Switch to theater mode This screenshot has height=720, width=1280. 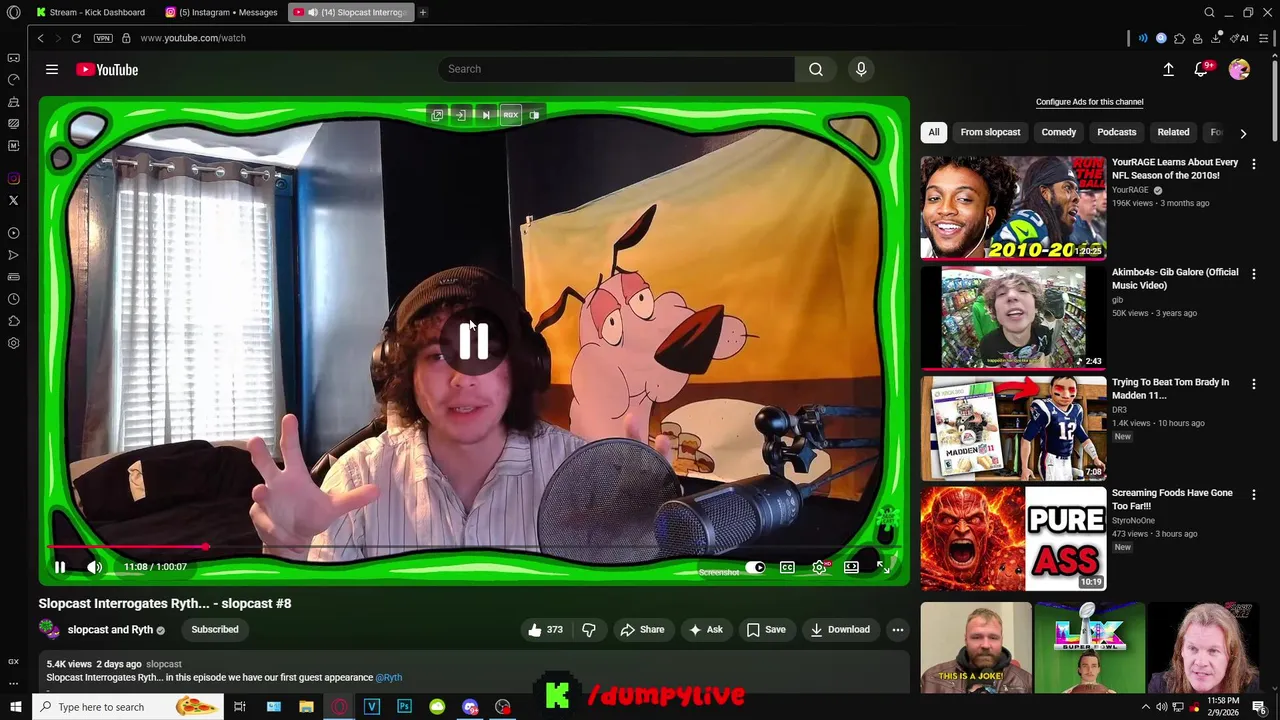tap(851, 567)
